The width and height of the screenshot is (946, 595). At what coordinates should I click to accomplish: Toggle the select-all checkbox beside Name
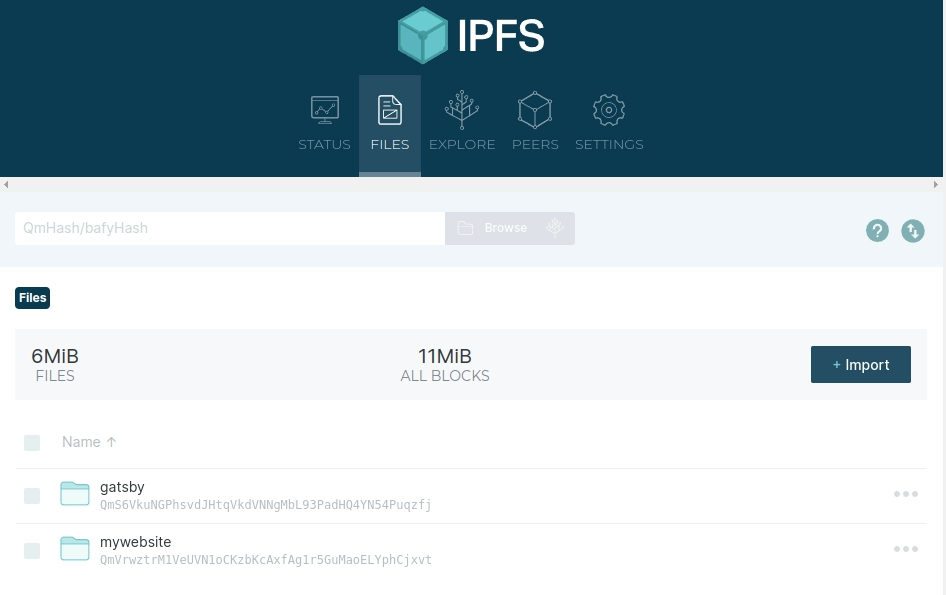coord(32,443)
